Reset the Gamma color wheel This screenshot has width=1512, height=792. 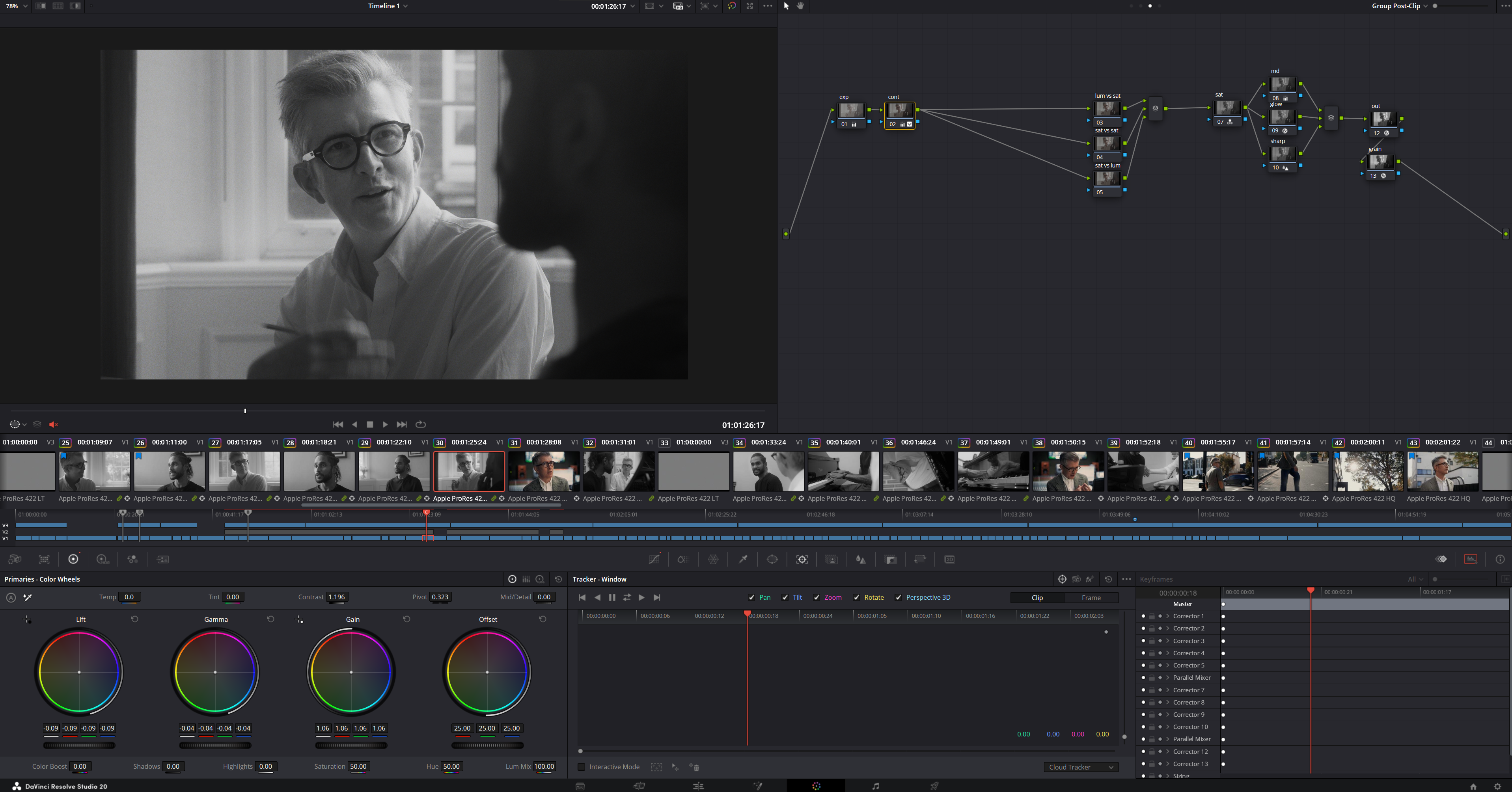270,619
